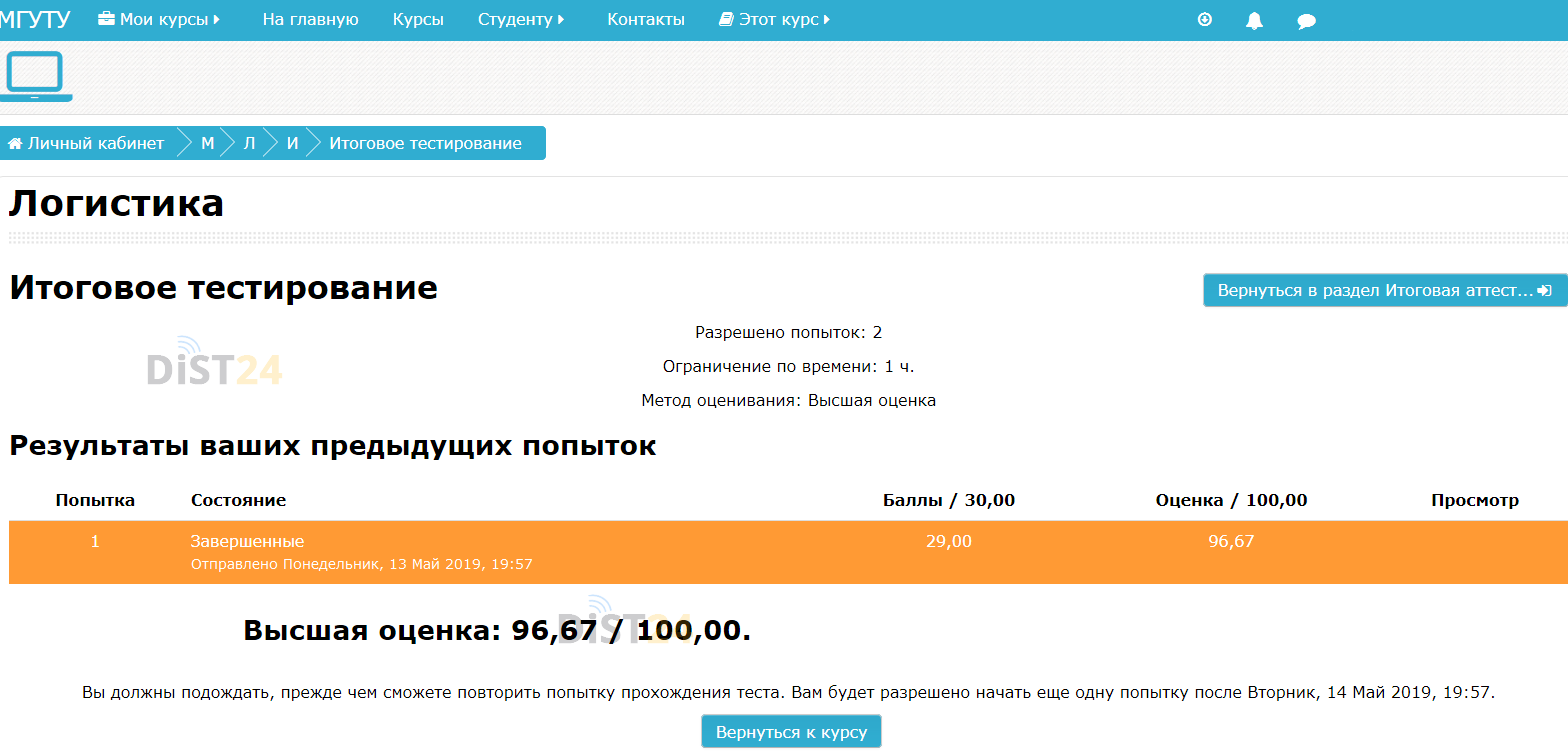This screenshot has width=1568, height=756.
Task: Click the laptop logo icon
Action: click(36, 76)
